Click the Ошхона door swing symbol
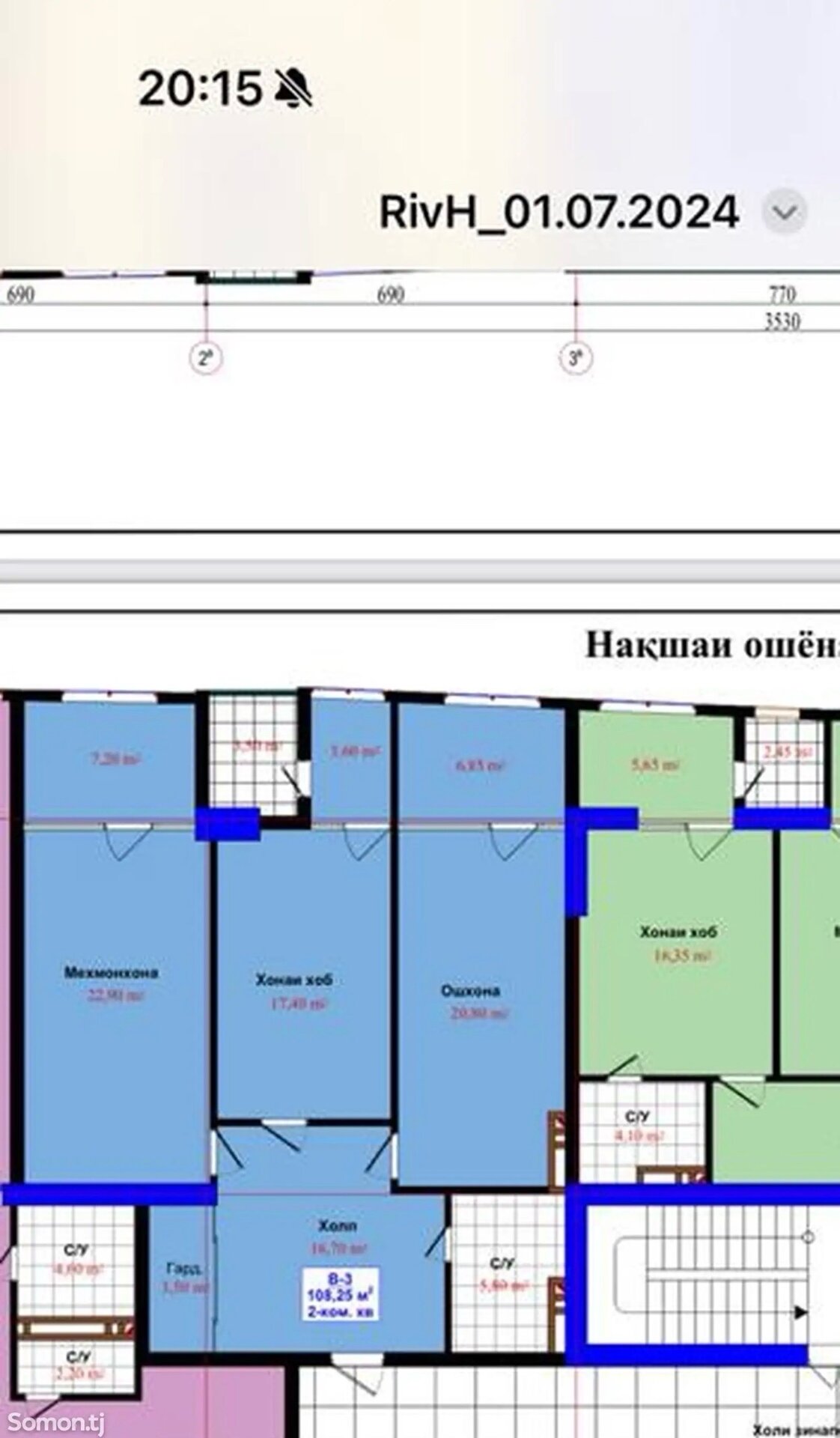Screen dimensions: 840x1438 [515, 842]
